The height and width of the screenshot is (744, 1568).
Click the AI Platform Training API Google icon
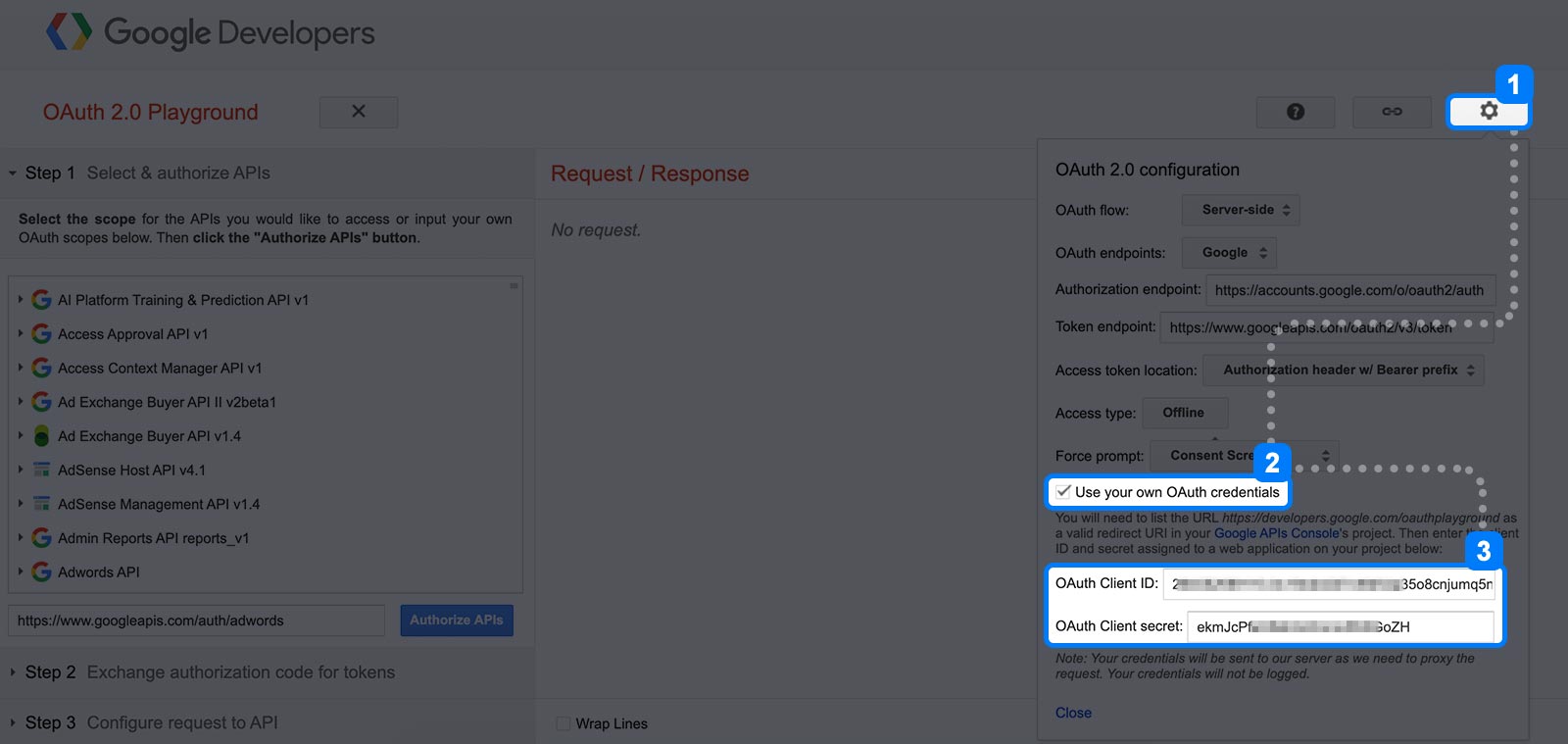41,300
